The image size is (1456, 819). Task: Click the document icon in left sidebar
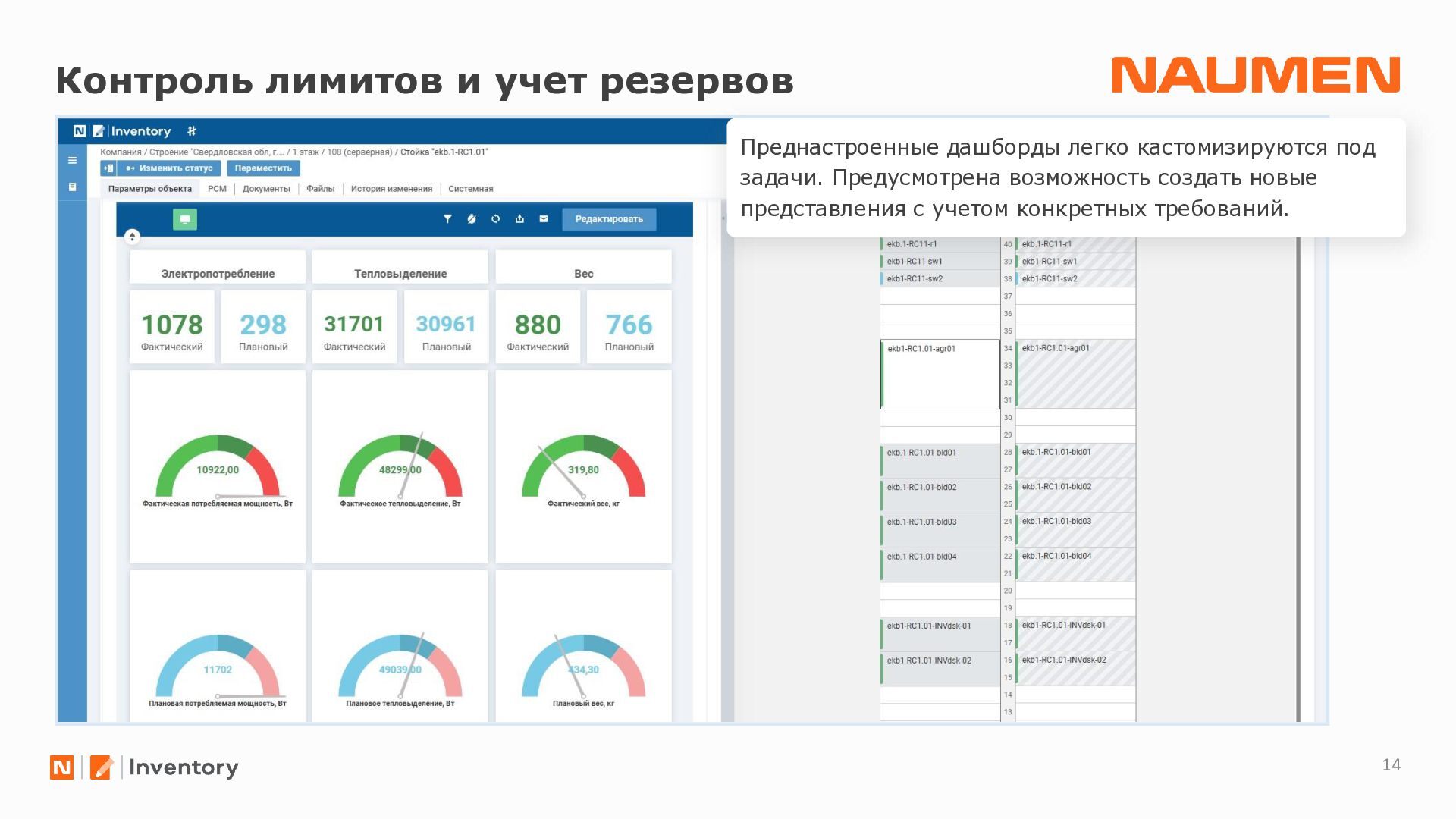pos(72,187)
